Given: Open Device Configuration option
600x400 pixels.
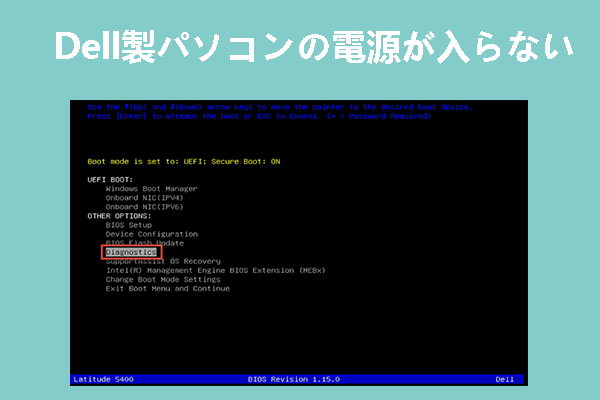Looking at the screenshot, I should pos(152,234).
